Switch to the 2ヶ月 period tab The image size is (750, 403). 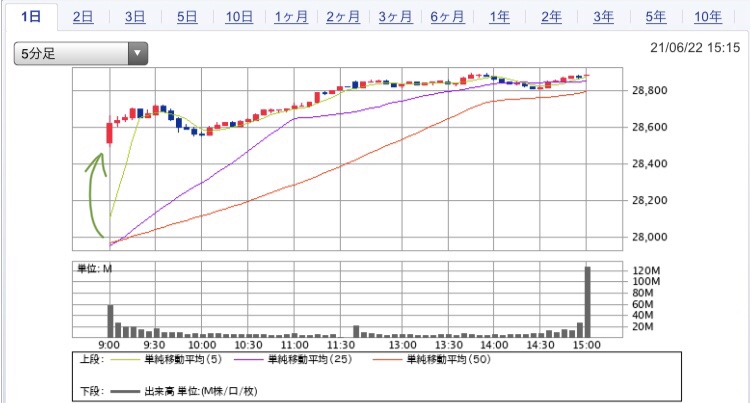[343, 17]
